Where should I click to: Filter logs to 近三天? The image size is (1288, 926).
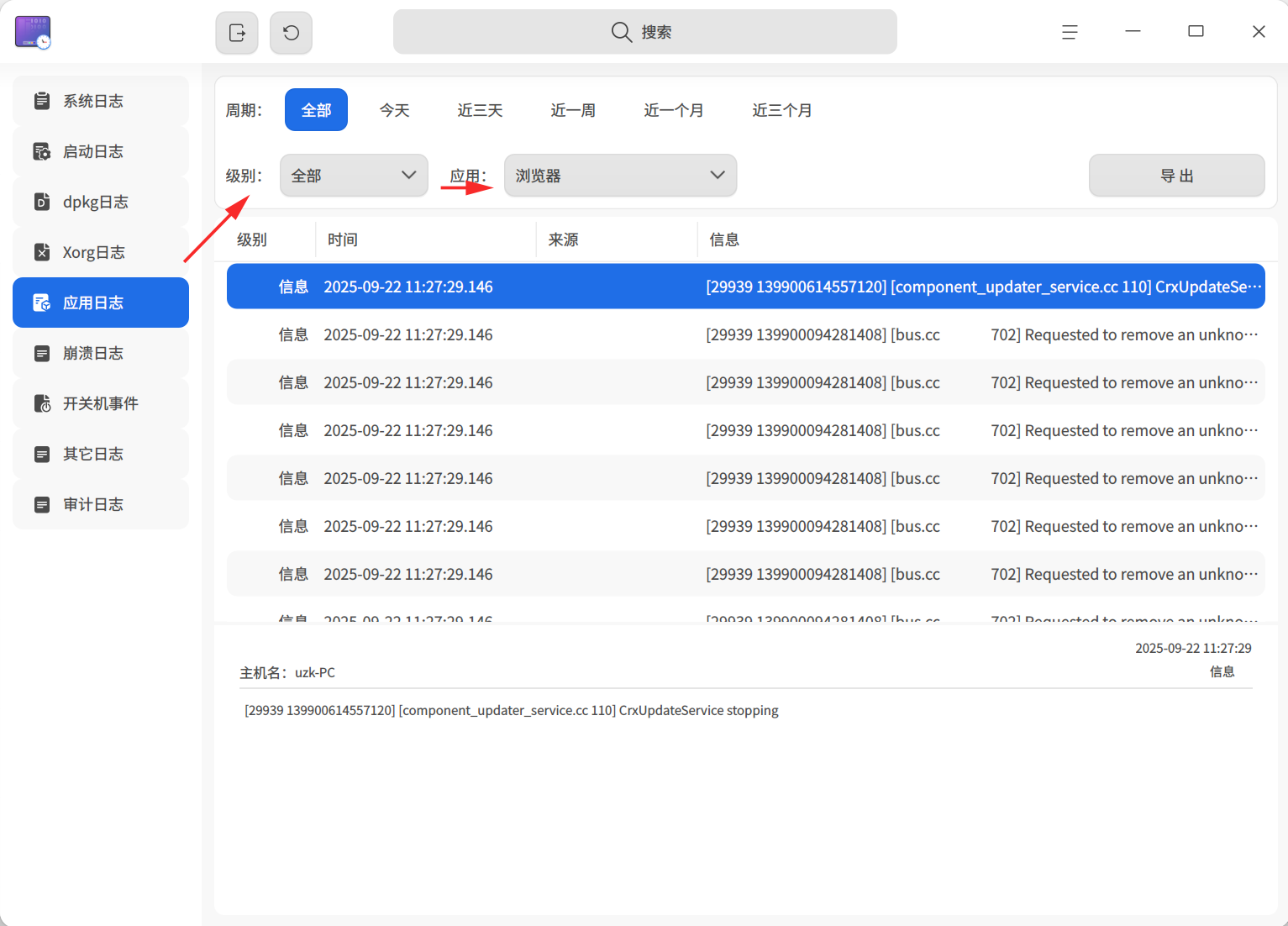pyautogui.click(x=480, y=110)
